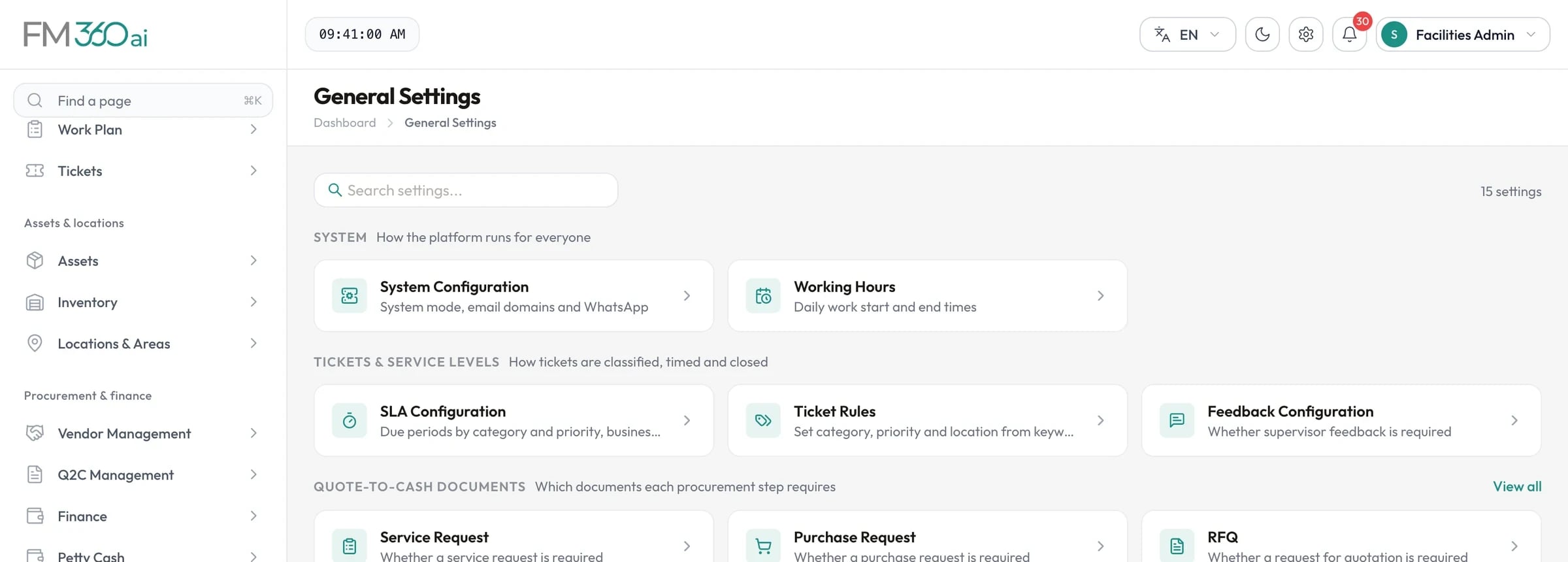Click the Working Hours calendar-clock icon
Viewport: 1568px width, 562px height.
(763, 296)
